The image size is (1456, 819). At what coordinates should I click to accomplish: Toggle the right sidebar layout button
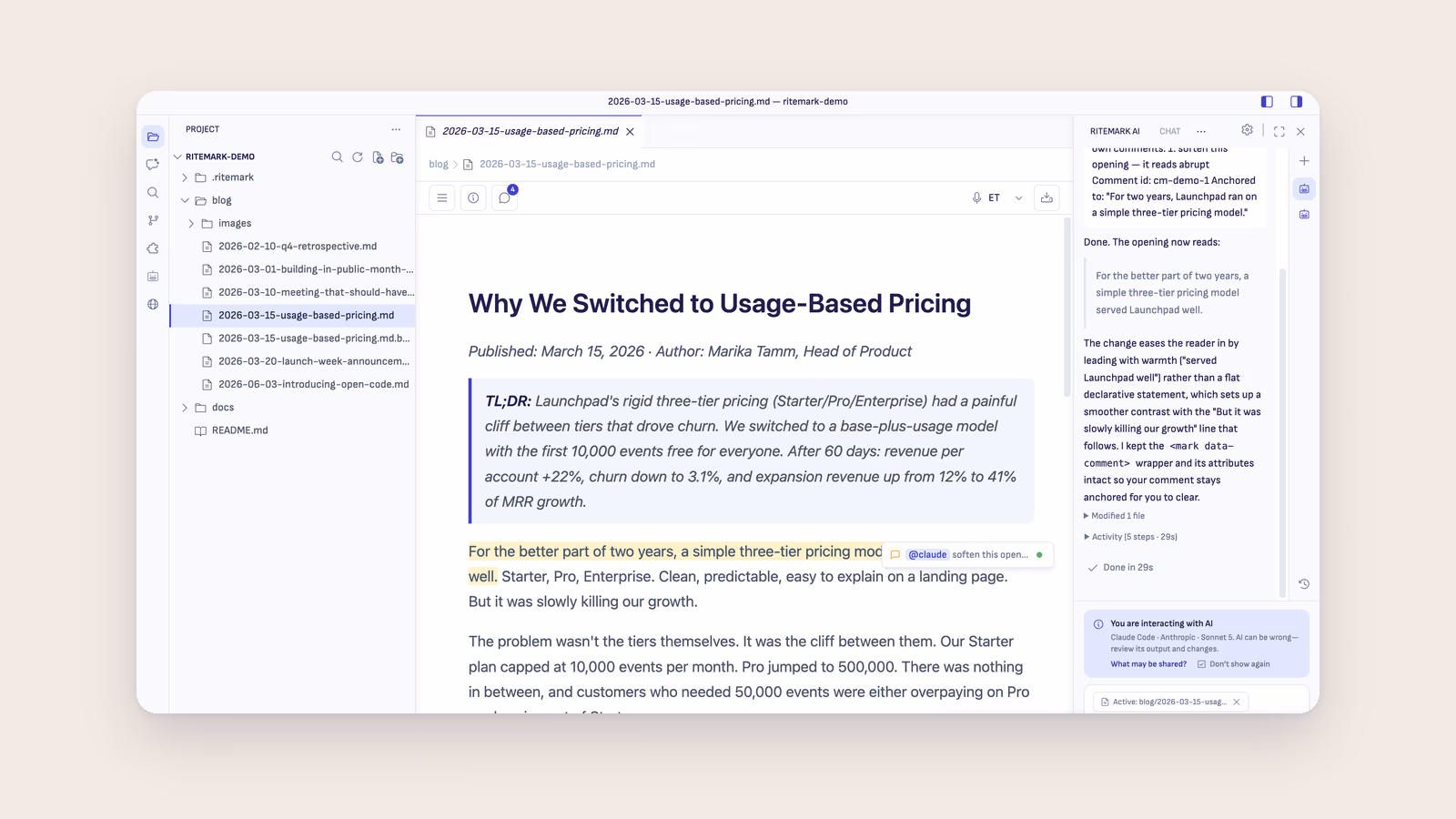pos(1297,102)
